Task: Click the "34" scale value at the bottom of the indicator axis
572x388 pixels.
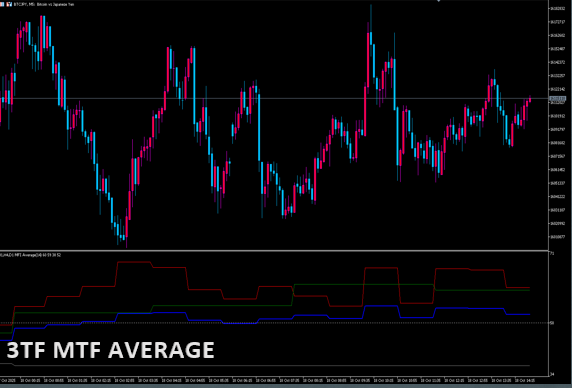Action: pyautogui.click(x=552, y=374)
